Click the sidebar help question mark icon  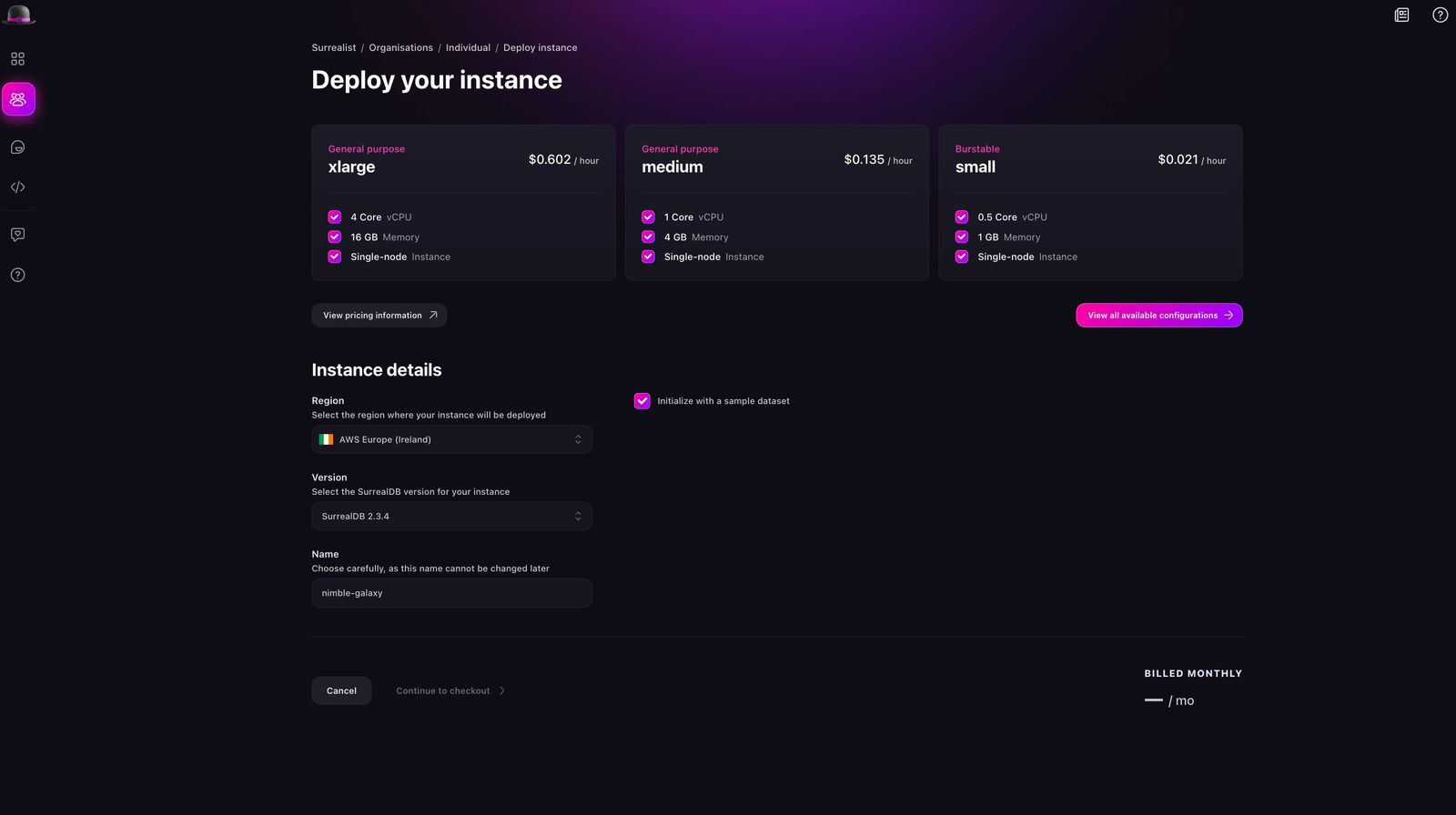click(x=18, y=276)
